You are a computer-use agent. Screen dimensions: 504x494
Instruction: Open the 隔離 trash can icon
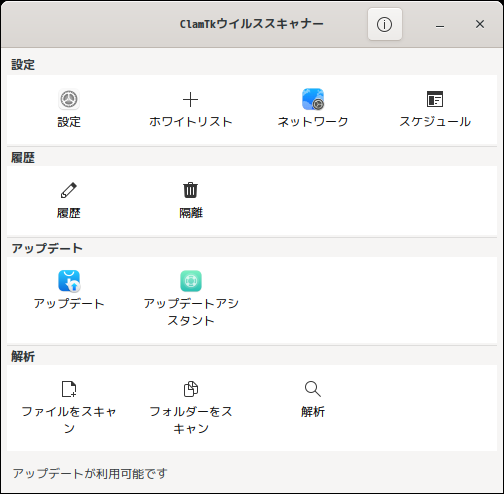coord(191,190)
